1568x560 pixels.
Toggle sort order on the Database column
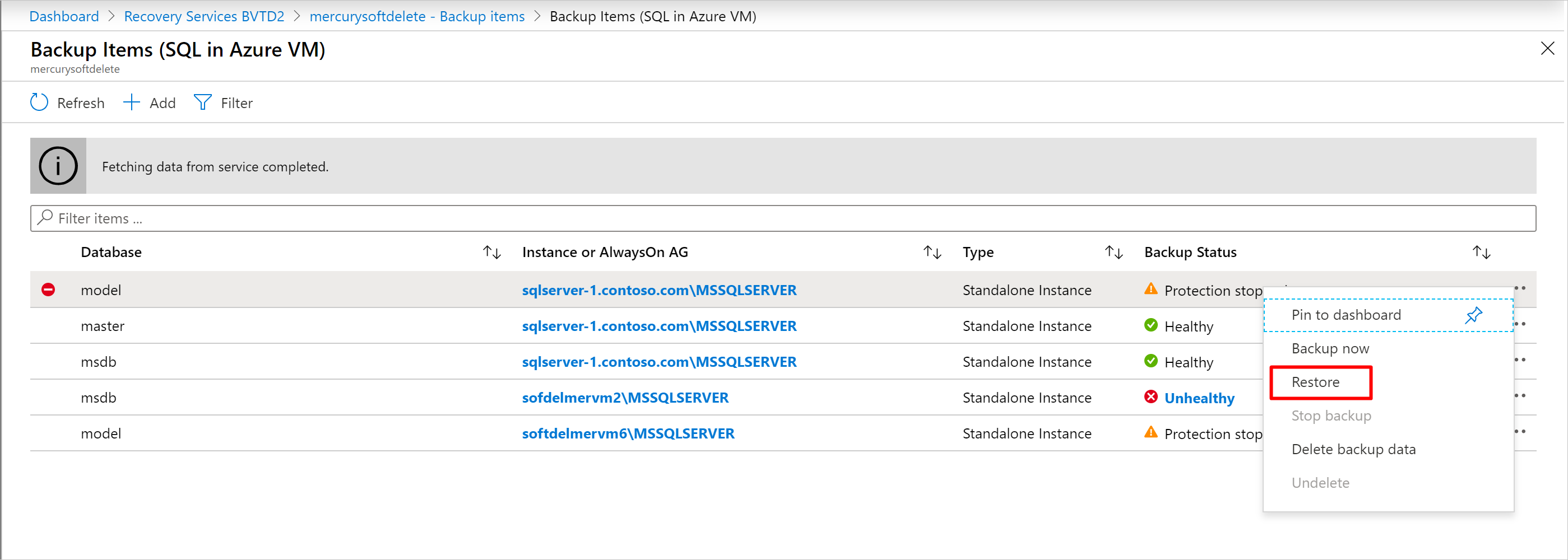pyautogui.click(x=491, y=252)
